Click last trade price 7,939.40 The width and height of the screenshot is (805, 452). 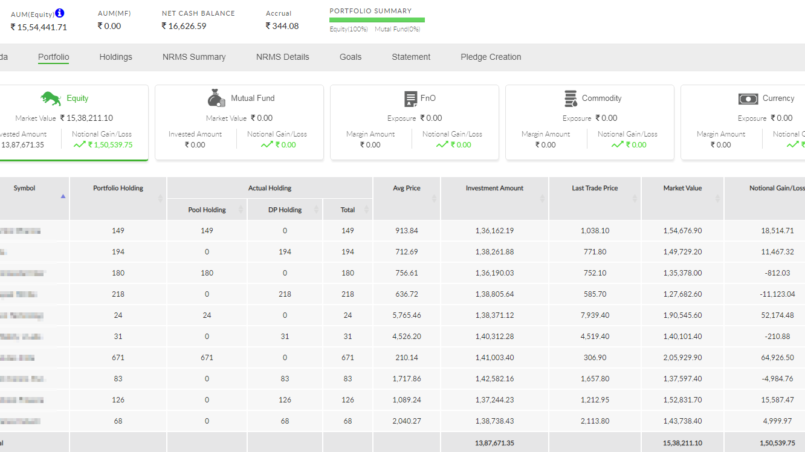[x=595, y=315]
